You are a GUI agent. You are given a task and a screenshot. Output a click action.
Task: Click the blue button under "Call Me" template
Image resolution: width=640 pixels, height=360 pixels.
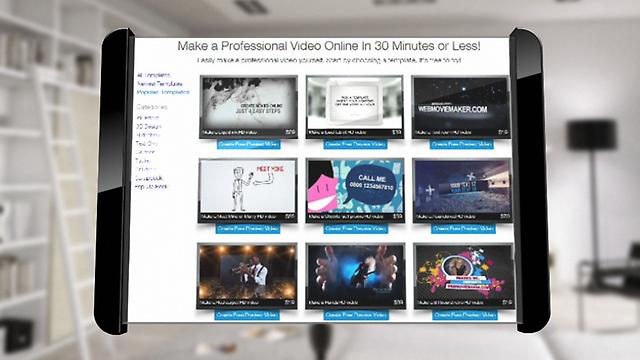point(356,229)
